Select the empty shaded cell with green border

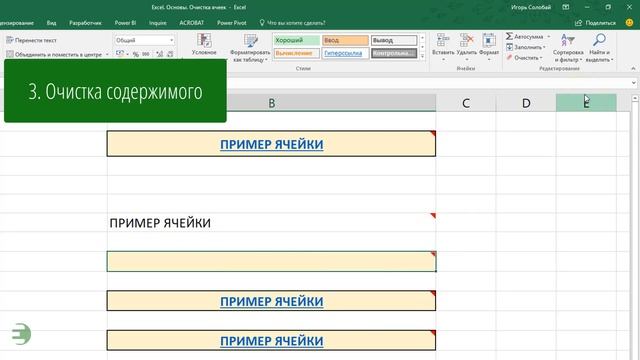pyautogui.click(x=271, y=262)
